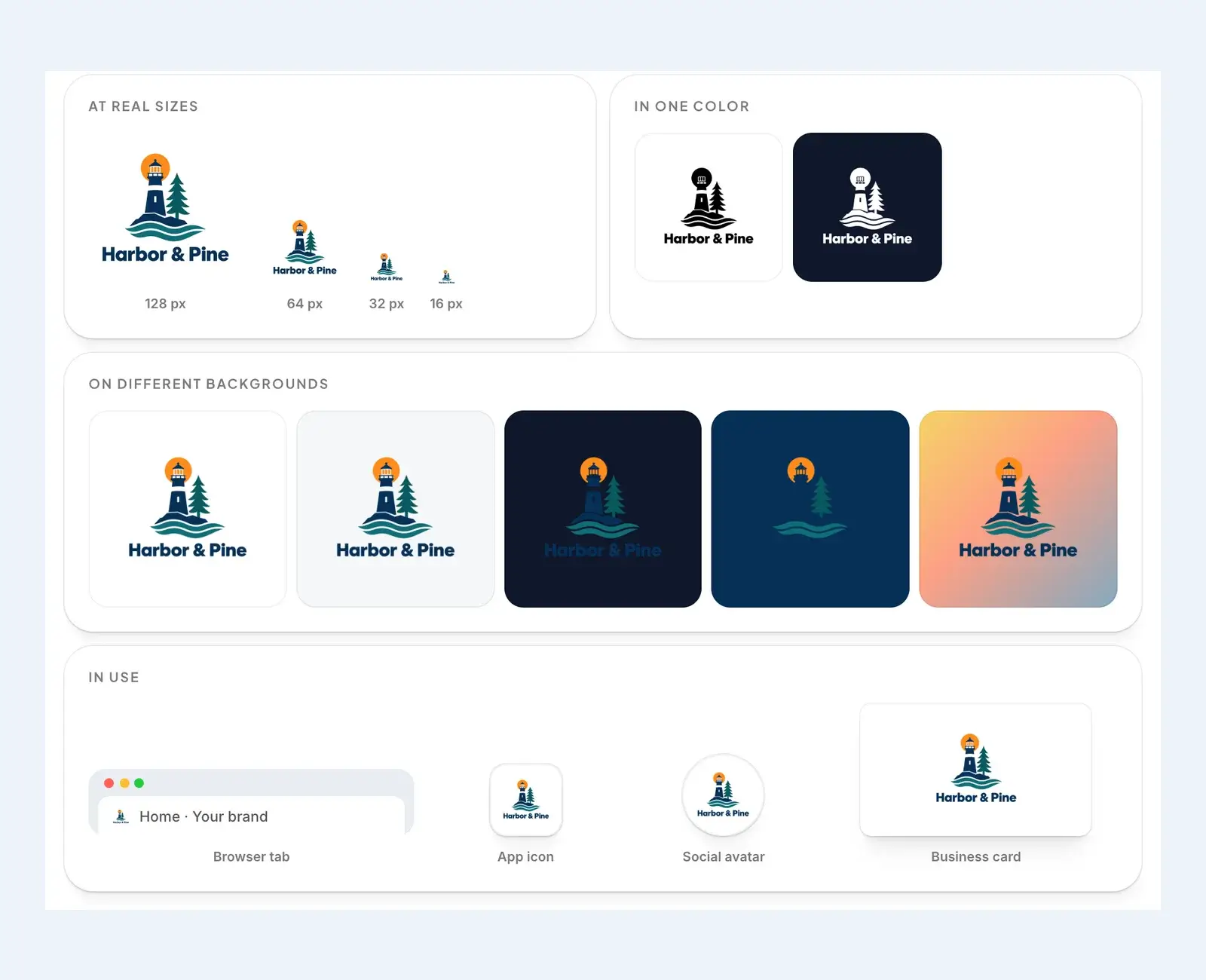Screen dimensions: 1206x980
Task: Select the logo on navy blue background card
Action: [x=810, y=509]
